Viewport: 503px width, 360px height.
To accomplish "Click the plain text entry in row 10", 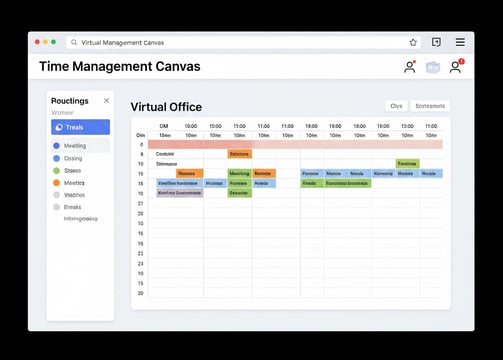I will pos(167,164).
